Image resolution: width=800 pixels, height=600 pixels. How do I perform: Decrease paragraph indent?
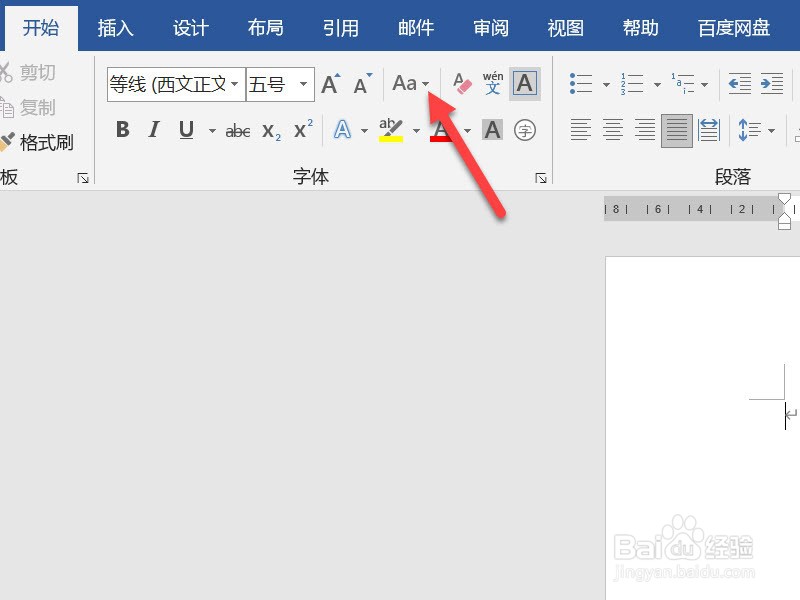(740, 84)
